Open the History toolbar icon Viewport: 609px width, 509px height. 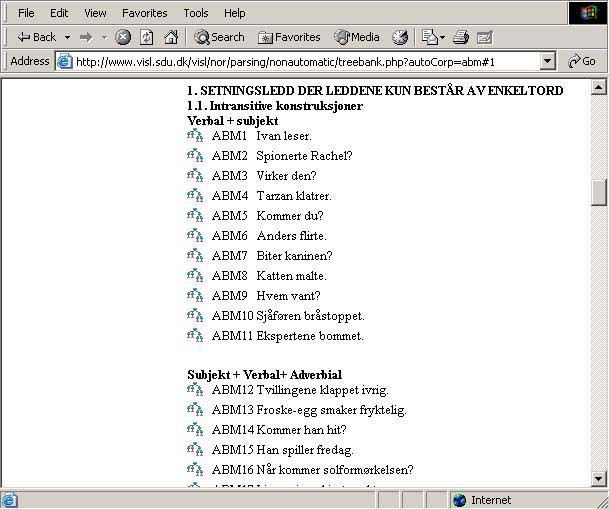(x=400, y=37)
